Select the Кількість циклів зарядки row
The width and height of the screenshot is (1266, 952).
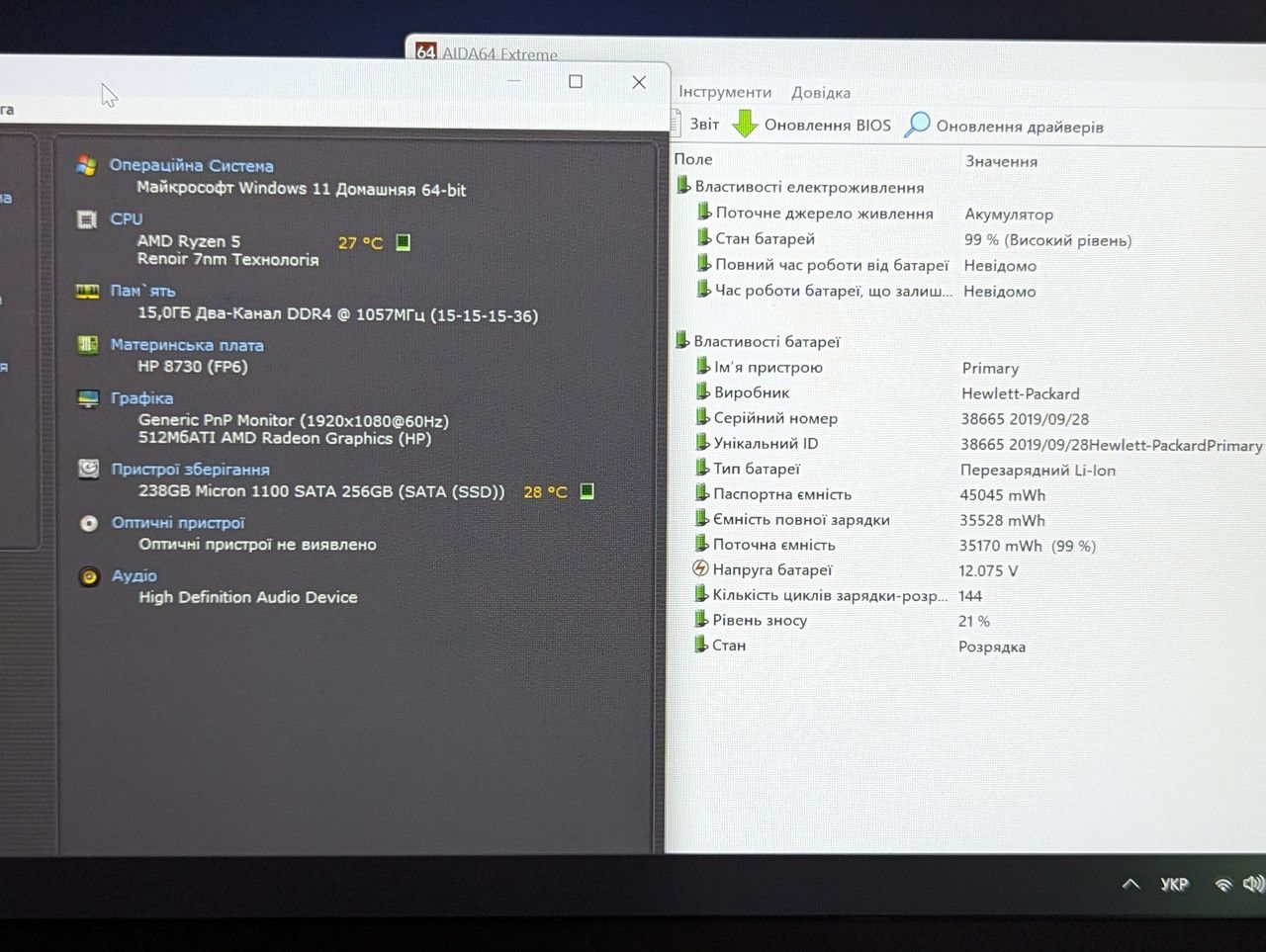pyautogui.click(x=969, y=595)
